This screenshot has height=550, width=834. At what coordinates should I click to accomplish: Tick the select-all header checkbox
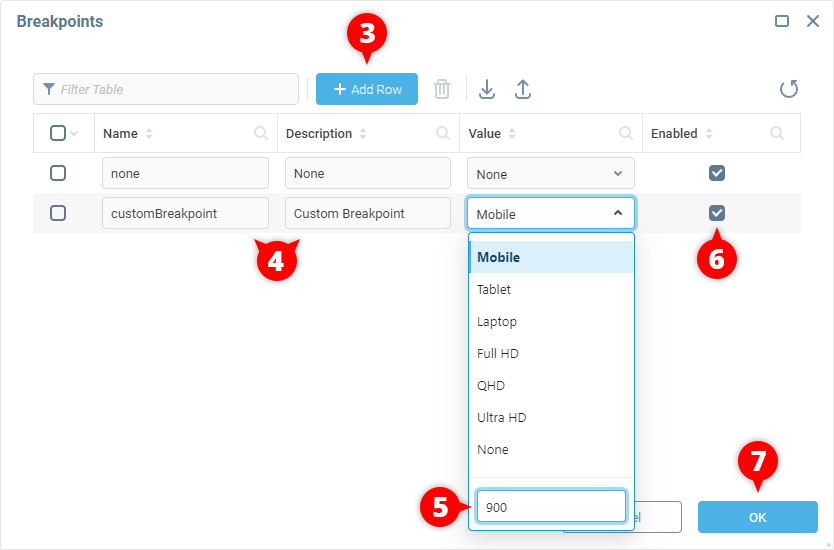pos(57,133)
